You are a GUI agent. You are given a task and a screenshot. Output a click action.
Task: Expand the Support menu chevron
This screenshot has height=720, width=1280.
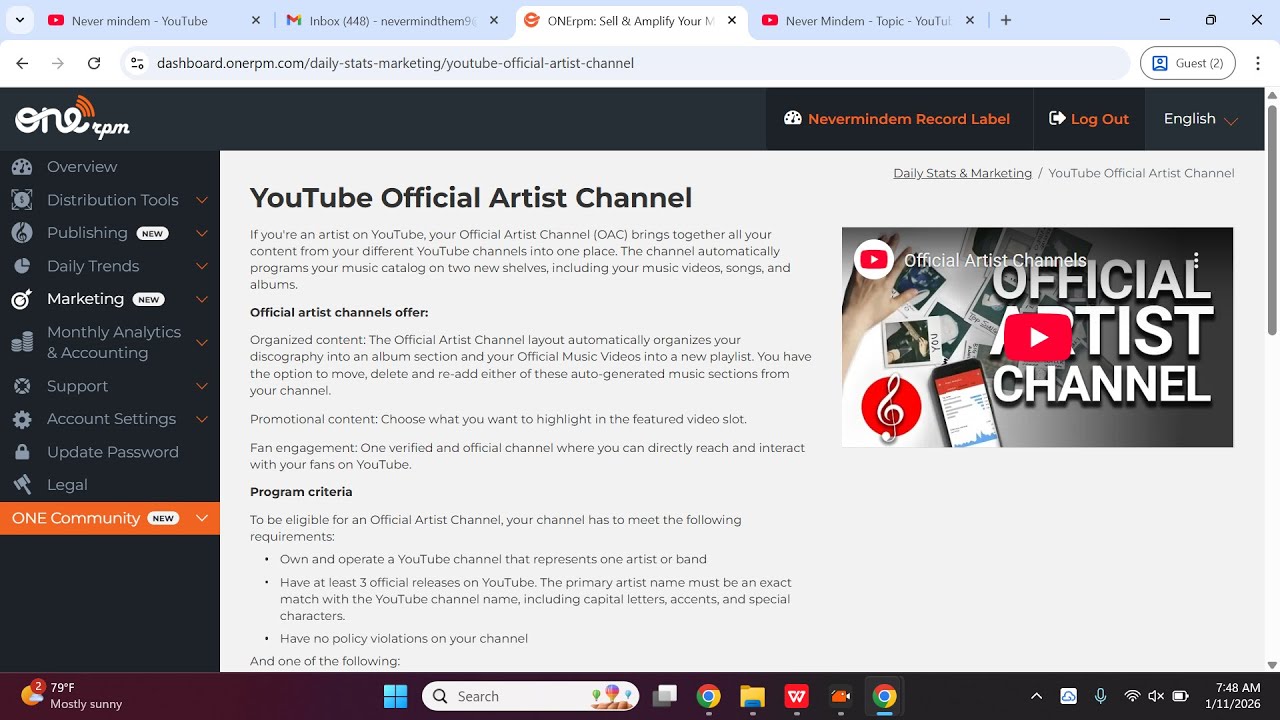(x=202, y=386)
